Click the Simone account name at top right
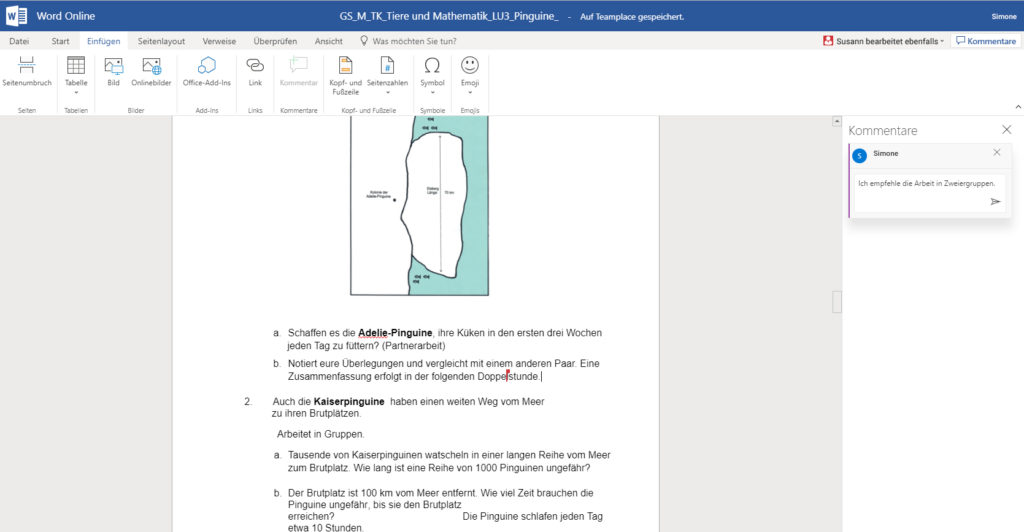Viewport: 1024px width, 532px height. pyautogui.click(x=1004, y=16)
